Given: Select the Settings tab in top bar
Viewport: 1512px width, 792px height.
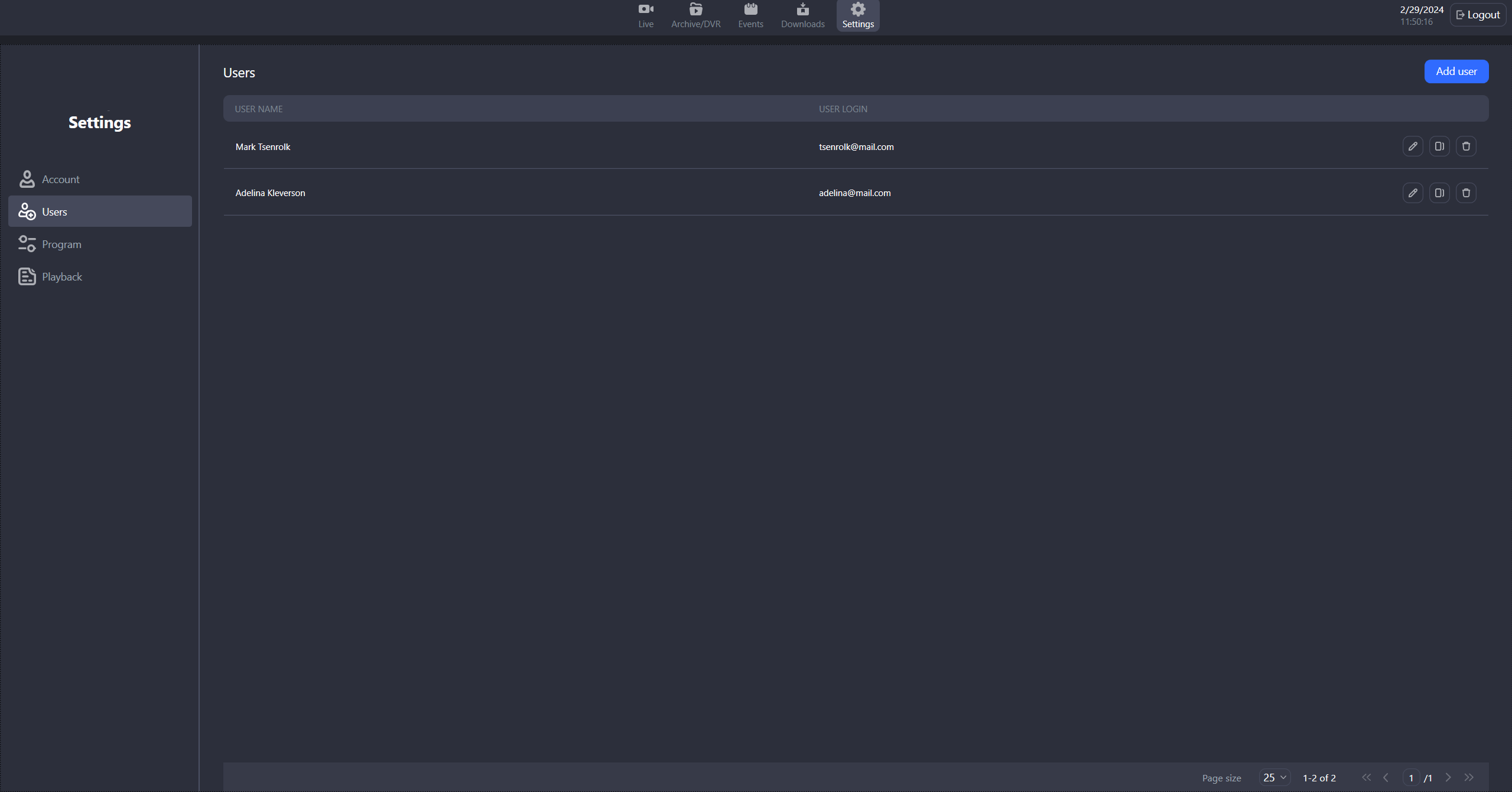Looking at the screenshot, I should (857, 16).
